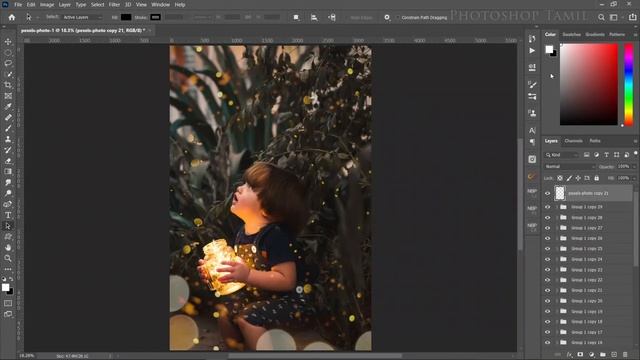
Task: Select the Hand tool
Action: (x=8, y=247)
